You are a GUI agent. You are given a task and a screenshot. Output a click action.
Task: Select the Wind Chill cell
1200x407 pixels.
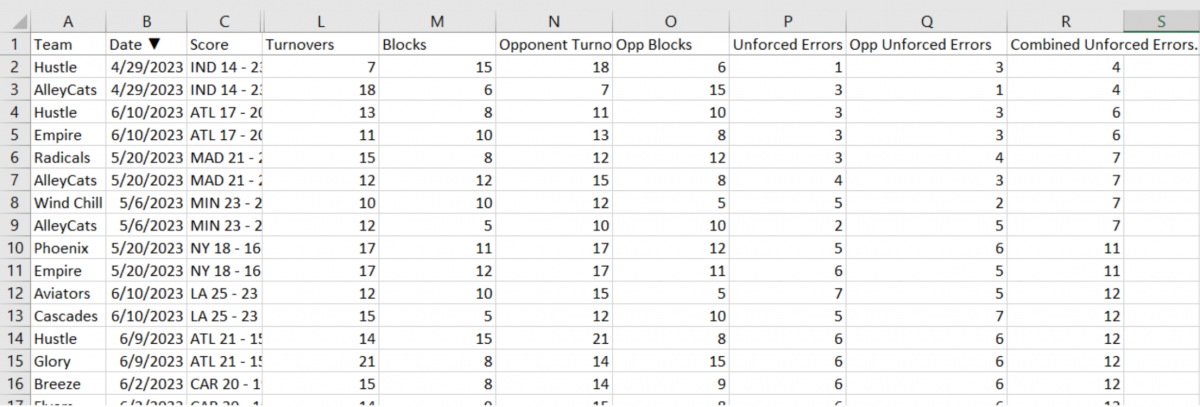click(x=68, y=203)
